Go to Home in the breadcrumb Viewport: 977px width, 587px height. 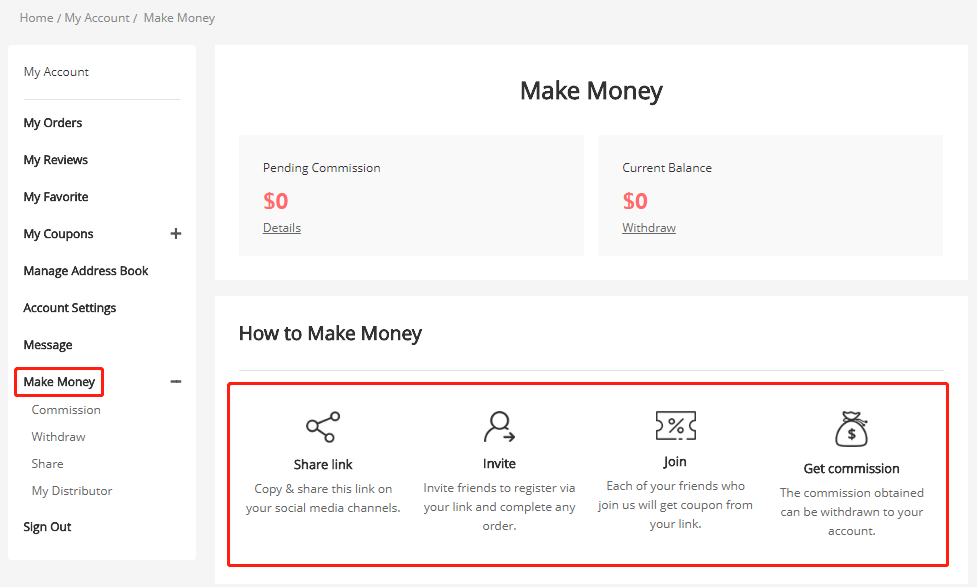36,18
